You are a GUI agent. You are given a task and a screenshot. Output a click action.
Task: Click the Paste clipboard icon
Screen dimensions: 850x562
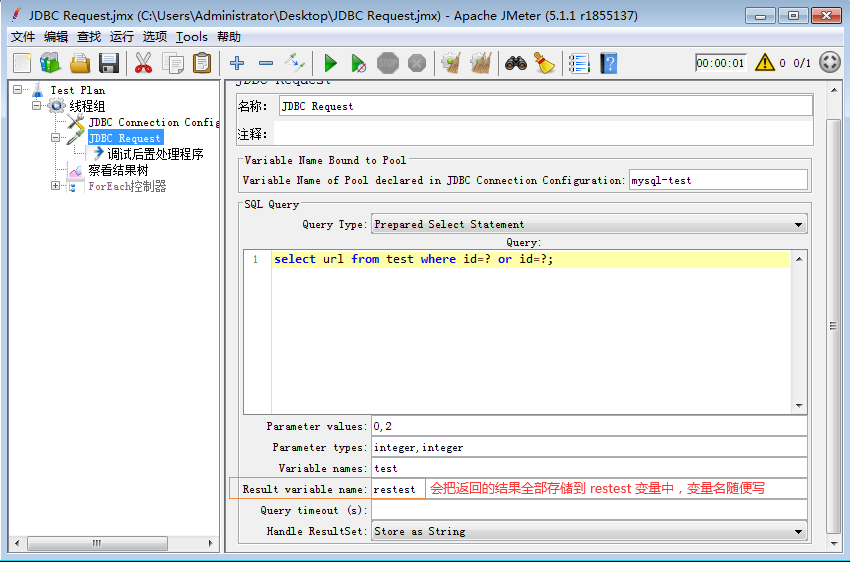coord(202,63)
